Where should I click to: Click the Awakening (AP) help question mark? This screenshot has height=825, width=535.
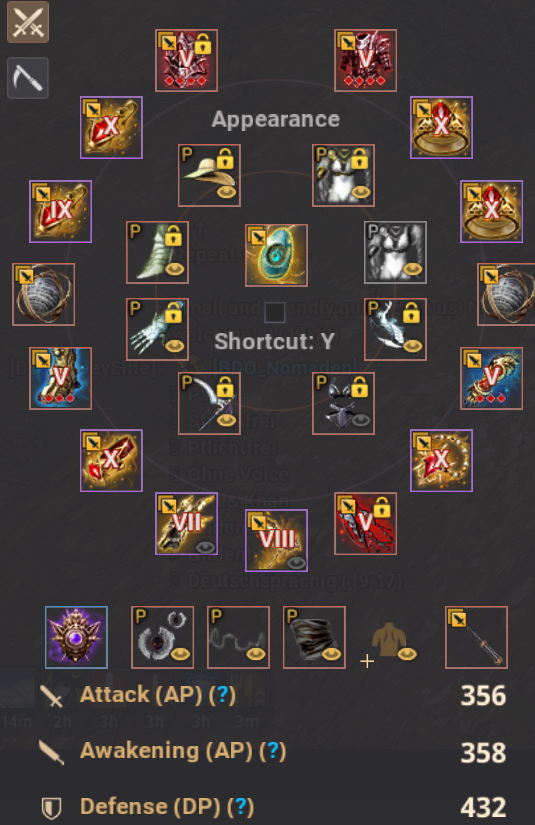pos(272,751)
